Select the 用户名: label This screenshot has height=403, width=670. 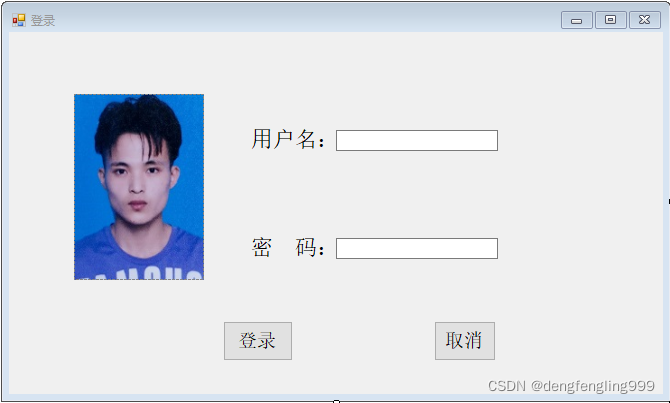tap(288, 139)
